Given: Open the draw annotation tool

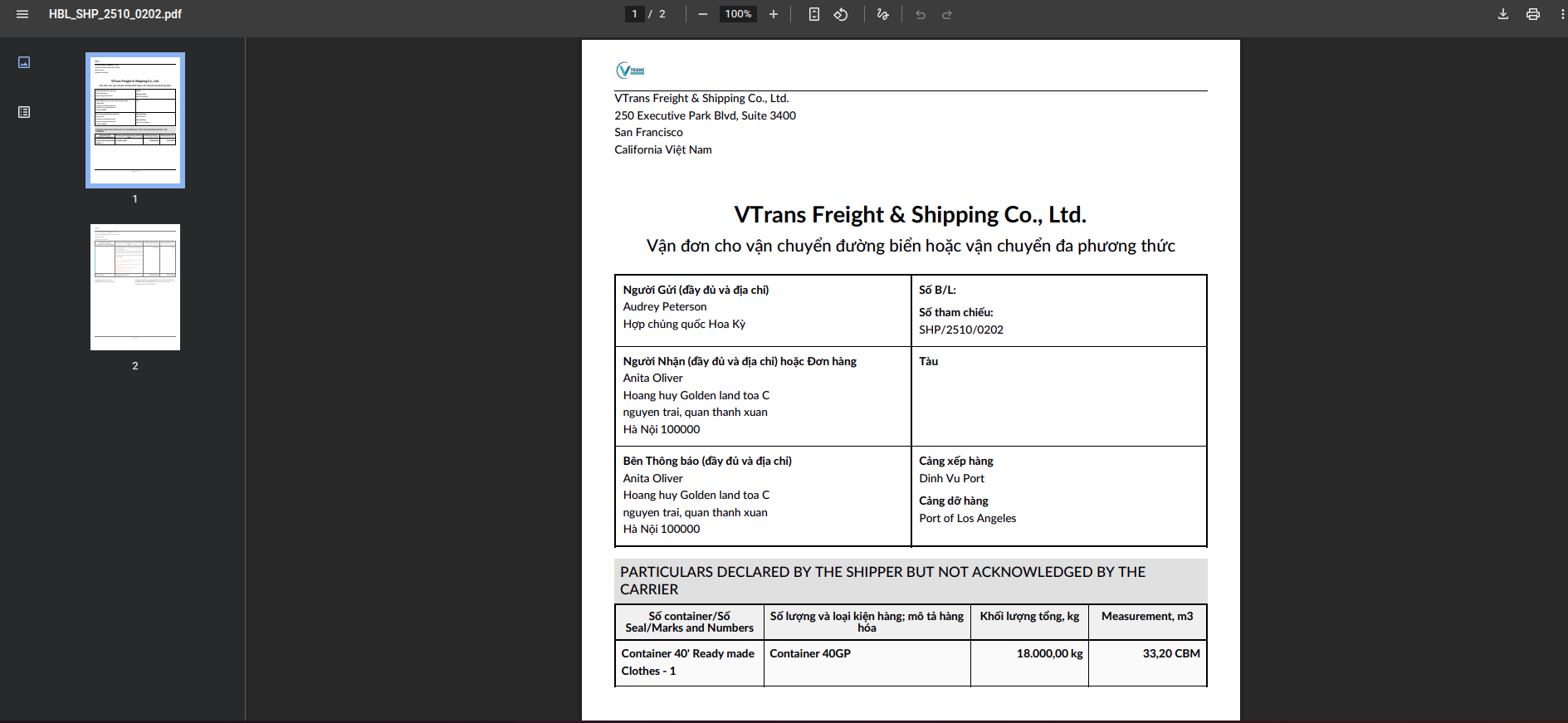Looking at the screenshot, I should coord(882,14).
